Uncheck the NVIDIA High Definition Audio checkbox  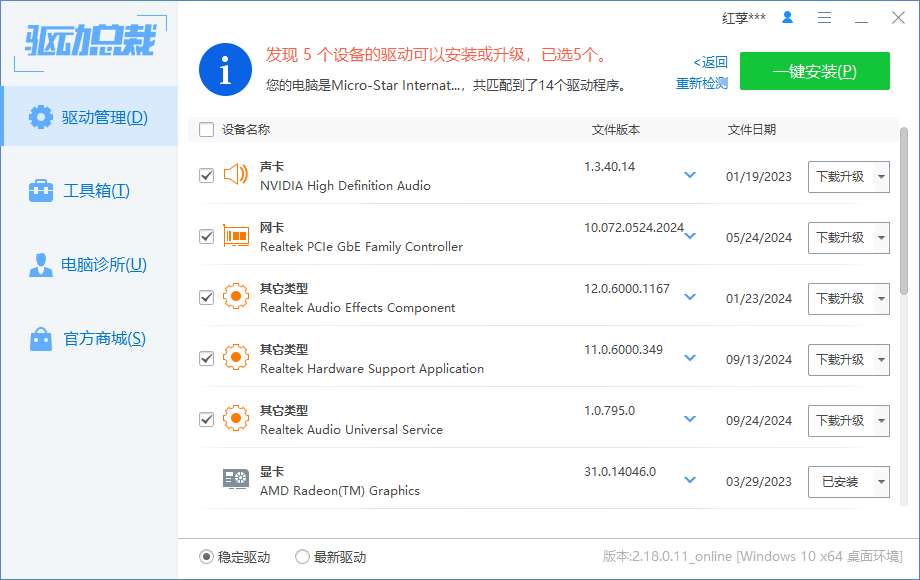207,176
